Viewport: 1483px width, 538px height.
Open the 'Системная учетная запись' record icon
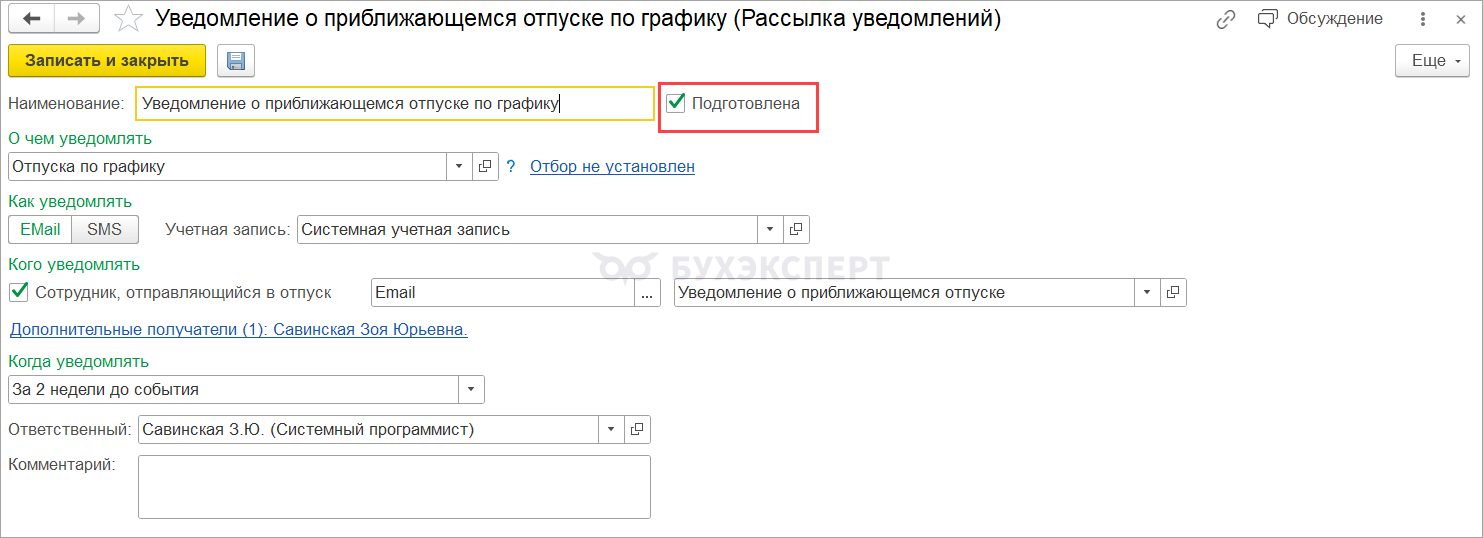tap(796, 230)
